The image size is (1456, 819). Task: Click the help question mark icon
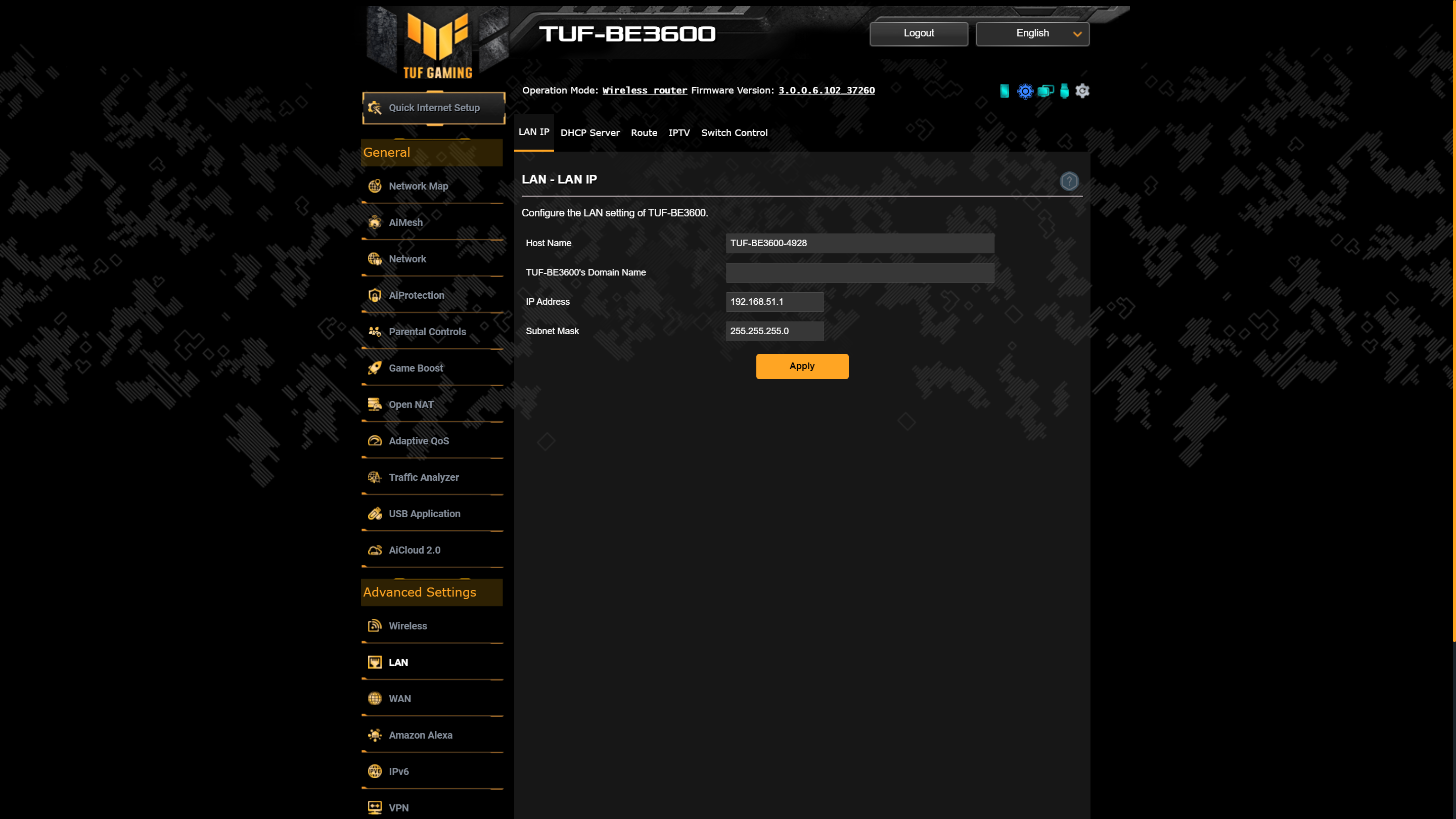[1069, 181]
